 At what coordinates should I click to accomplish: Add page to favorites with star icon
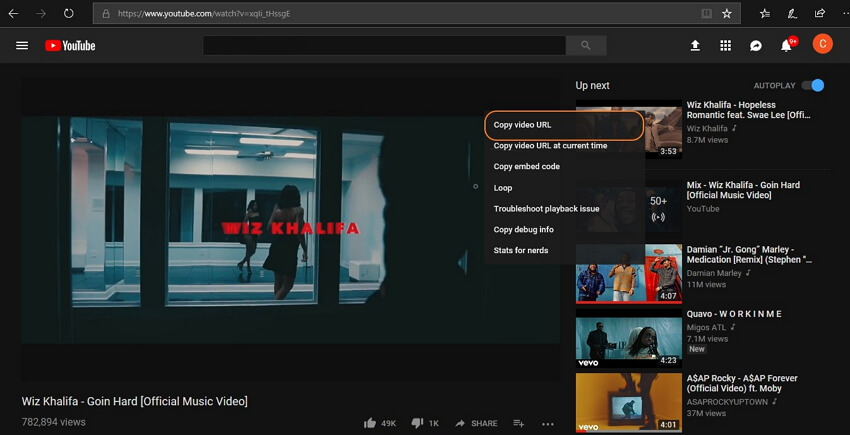click(x=726, y=14)
